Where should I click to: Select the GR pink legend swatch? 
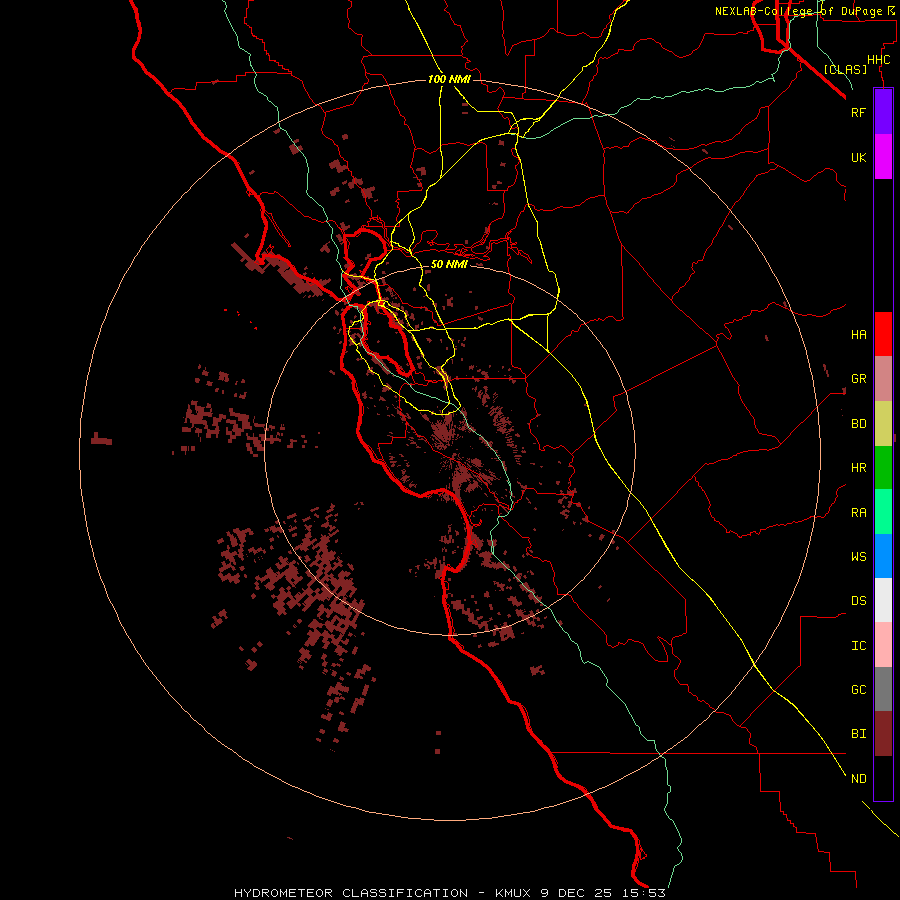click(883, 379)
